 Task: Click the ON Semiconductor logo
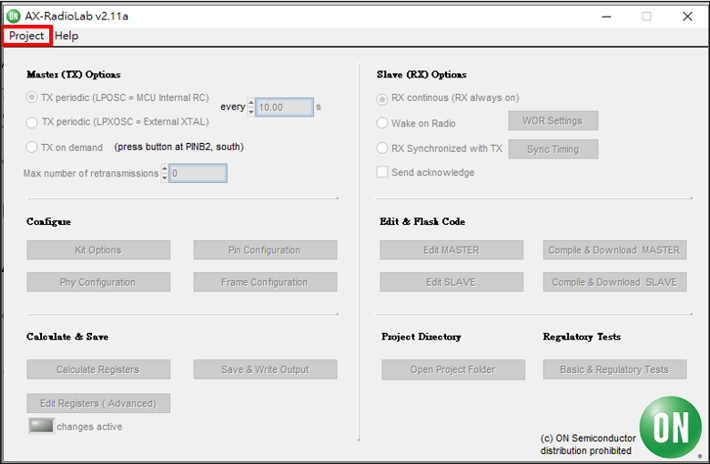(670, 427)
